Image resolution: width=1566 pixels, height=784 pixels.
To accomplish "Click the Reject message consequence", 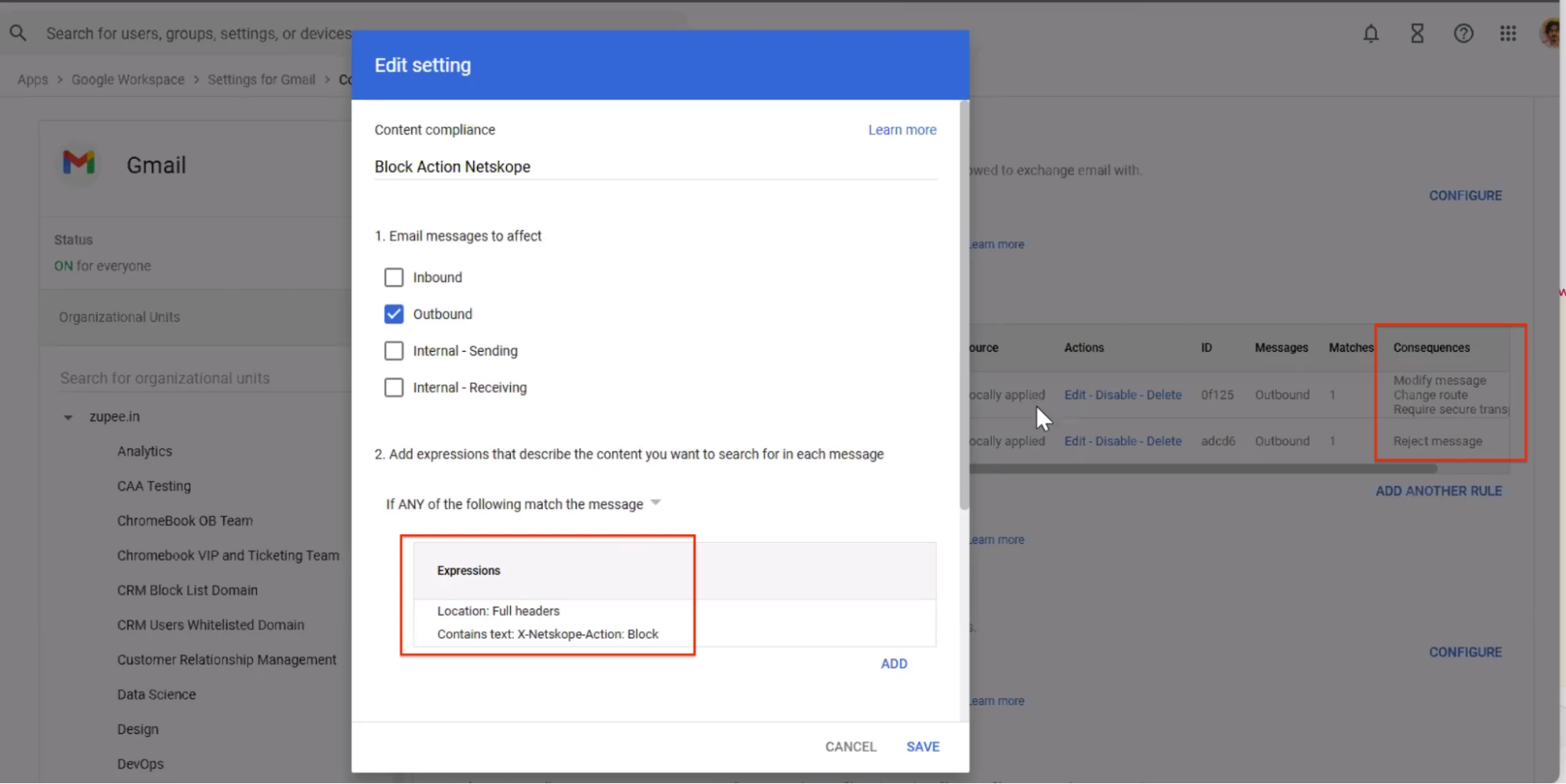I will 1438,441.
